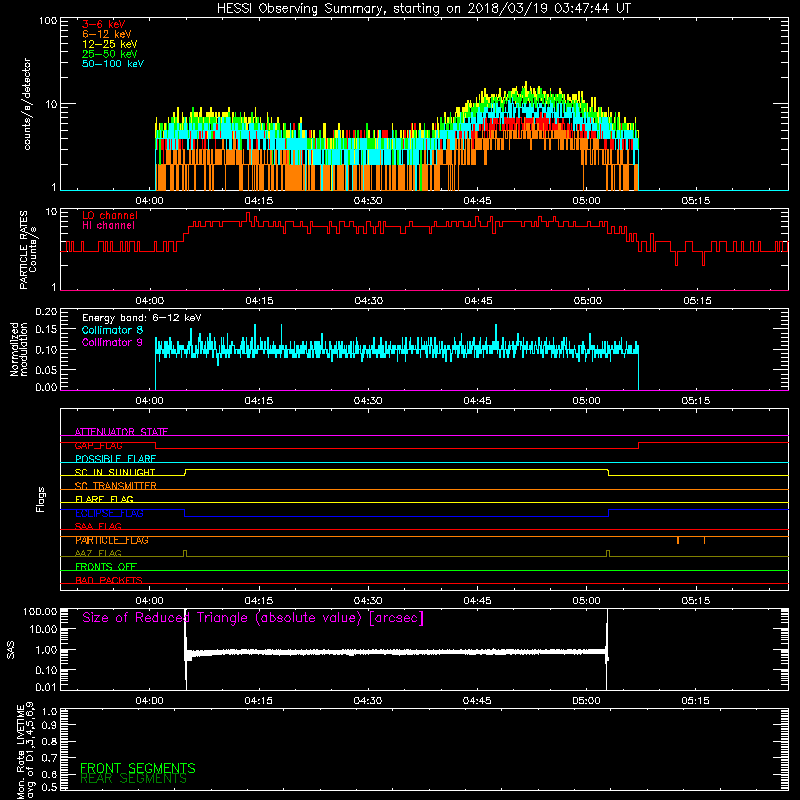Click the SC_IN_SUNLIGHT flag label

115,472
